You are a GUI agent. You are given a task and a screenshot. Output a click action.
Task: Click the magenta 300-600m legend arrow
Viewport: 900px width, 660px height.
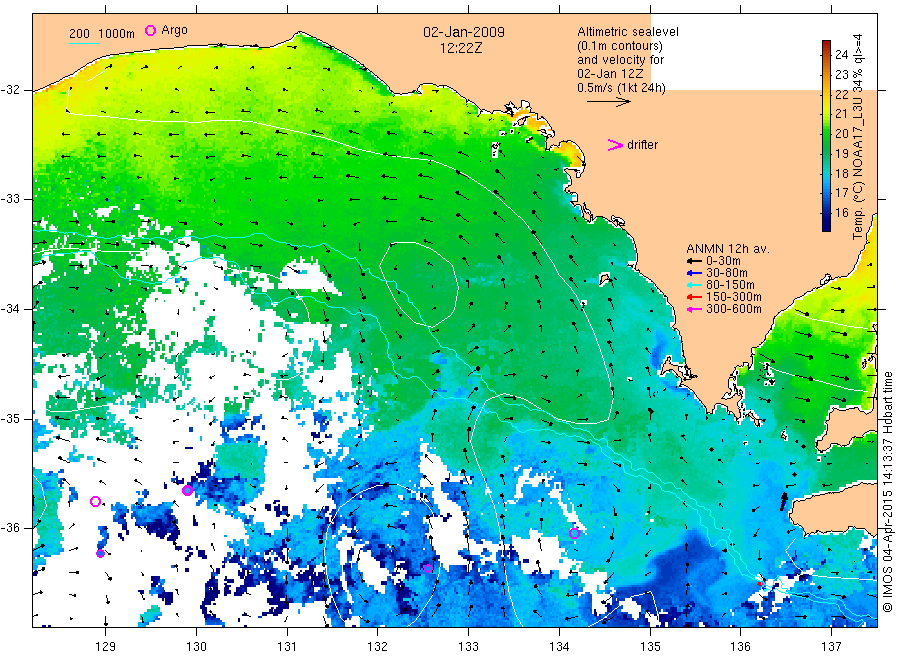[x=695, y=309]
